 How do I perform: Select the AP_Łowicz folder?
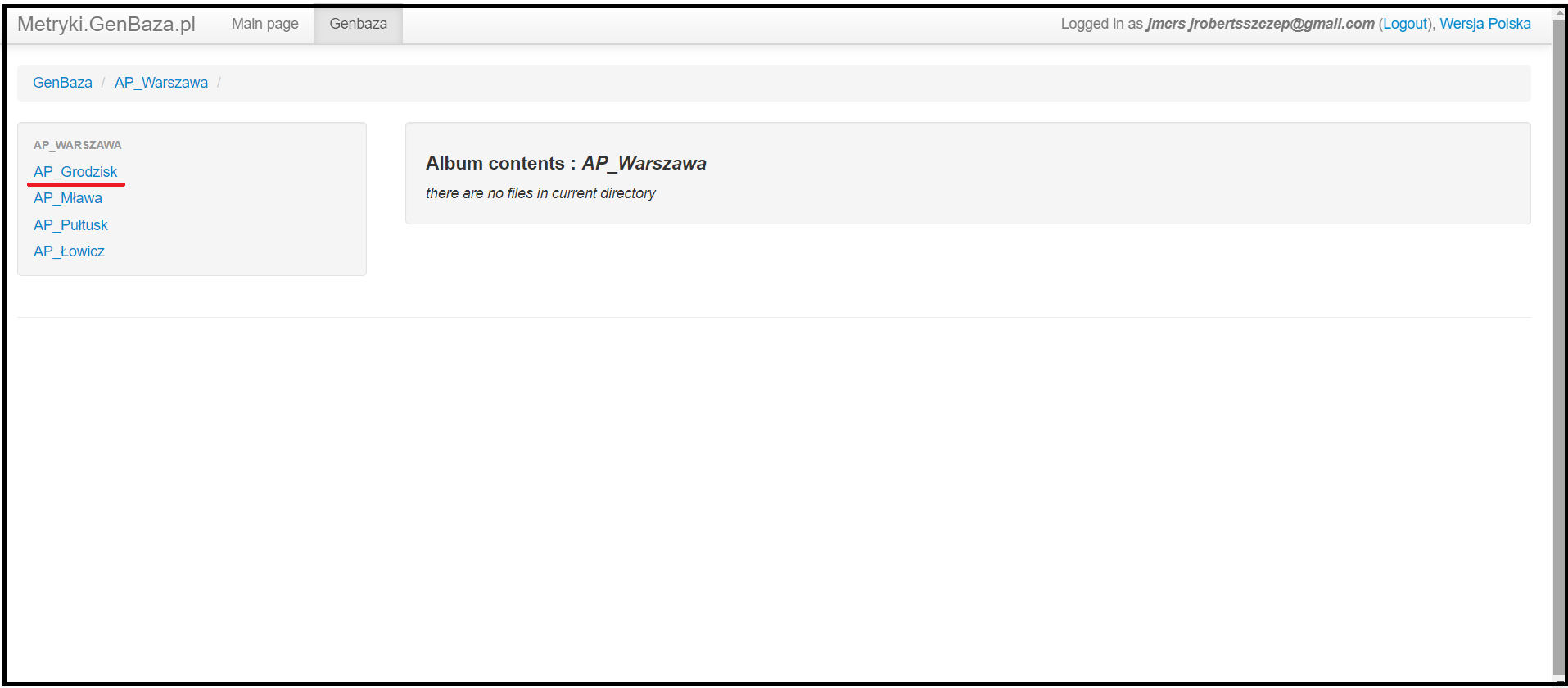(69, 251)
